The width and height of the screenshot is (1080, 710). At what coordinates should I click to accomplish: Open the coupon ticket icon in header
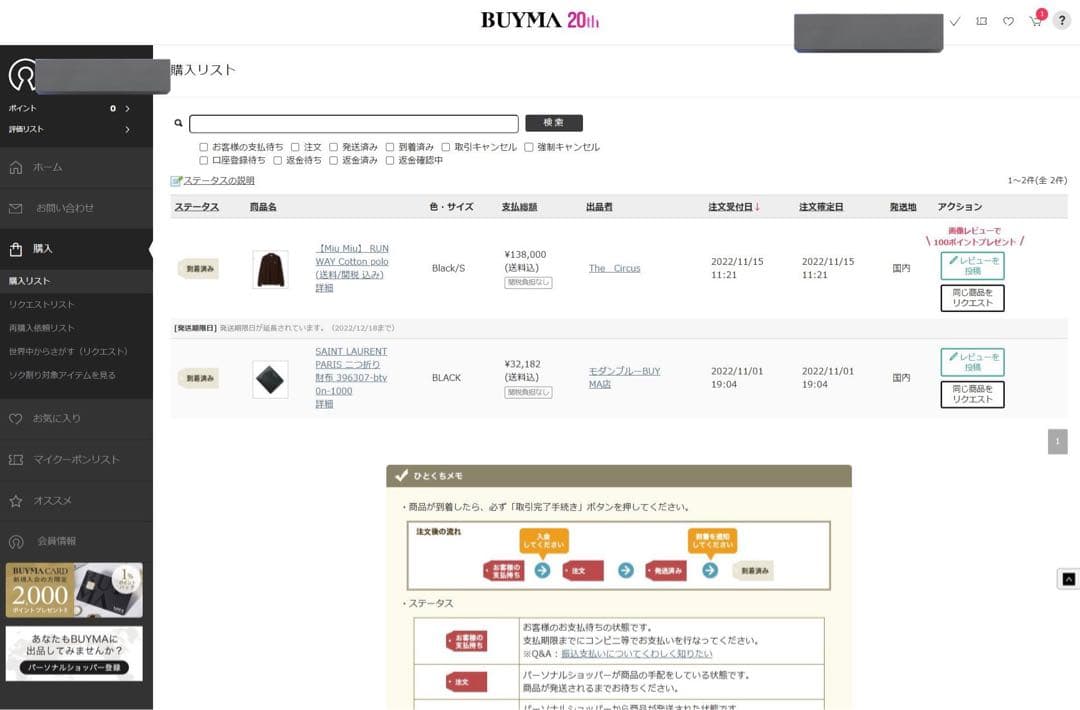[982, 21]
